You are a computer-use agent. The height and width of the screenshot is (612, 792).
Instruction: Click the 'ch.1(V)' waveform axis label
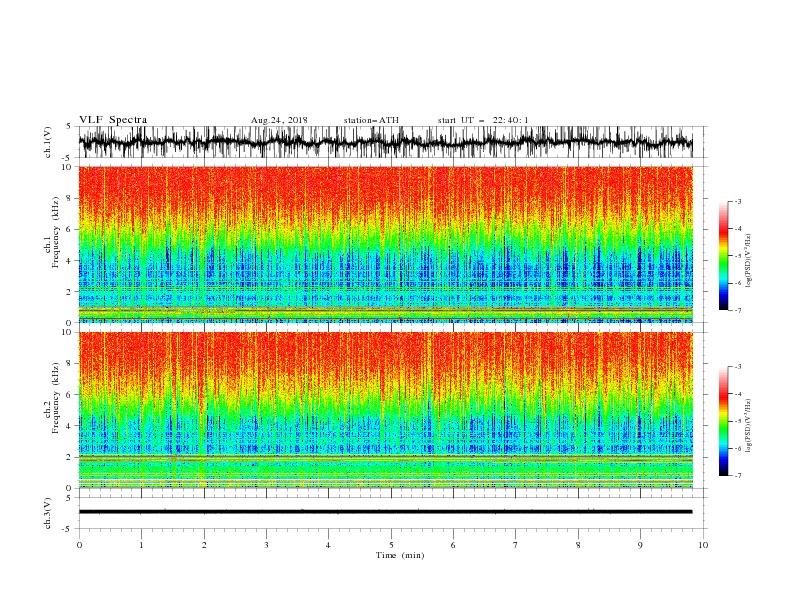coord(48,142)
